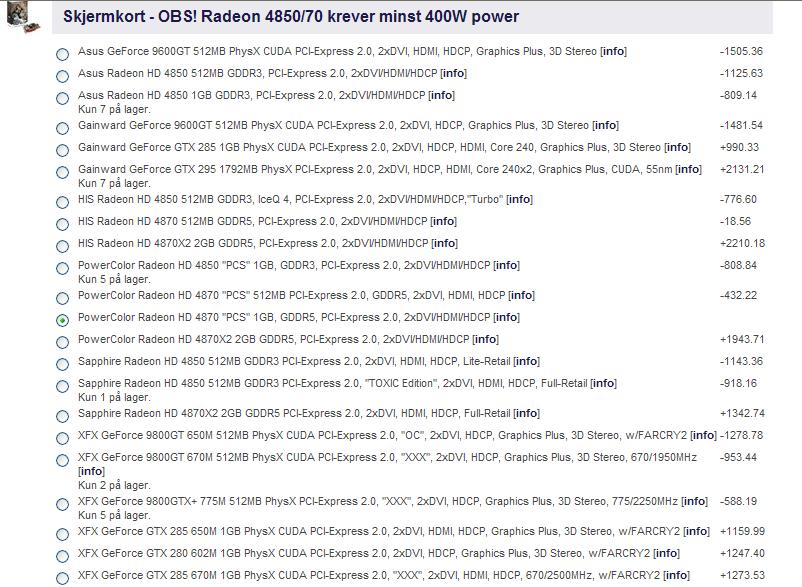Select Asus GeForce 9600GT 512MB radio button
This screenshot has width=802, height=587.
pyautogui.click(x=62, y=54)
